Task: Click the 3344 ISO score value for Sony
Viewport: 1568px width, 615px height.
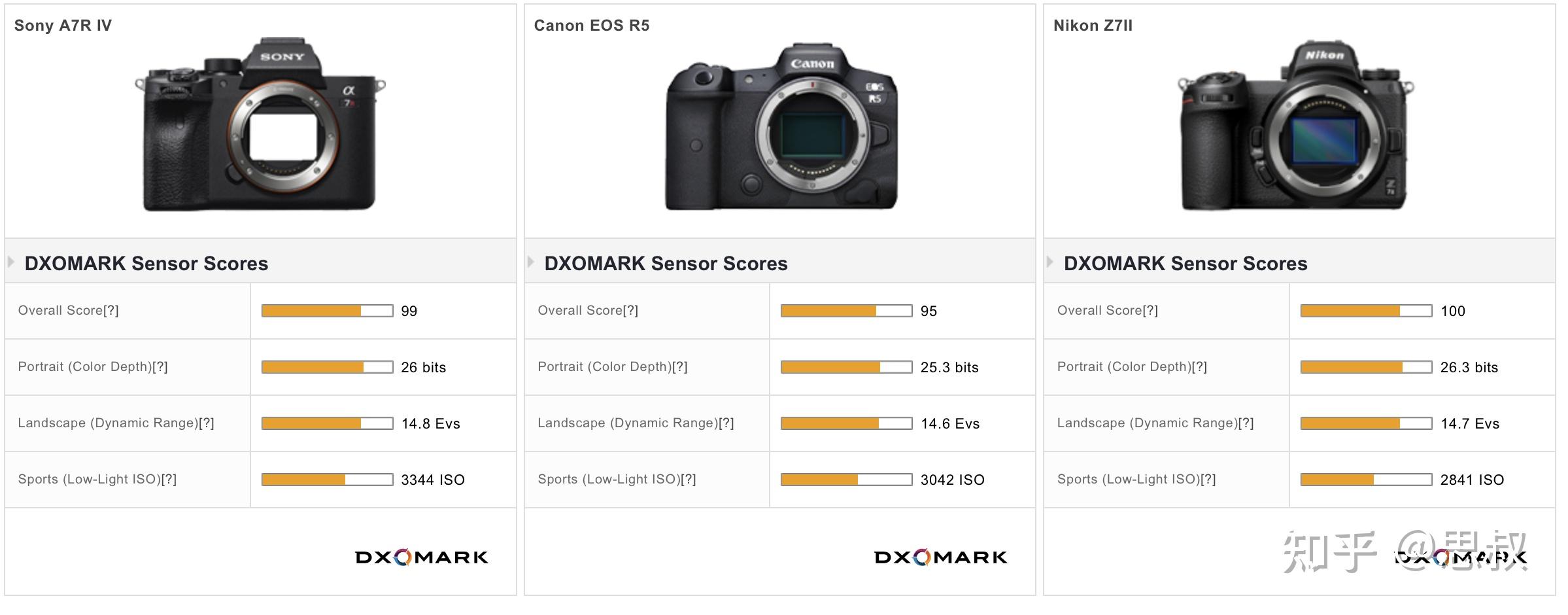Action: pyautogui.click(x=432, y=479)
